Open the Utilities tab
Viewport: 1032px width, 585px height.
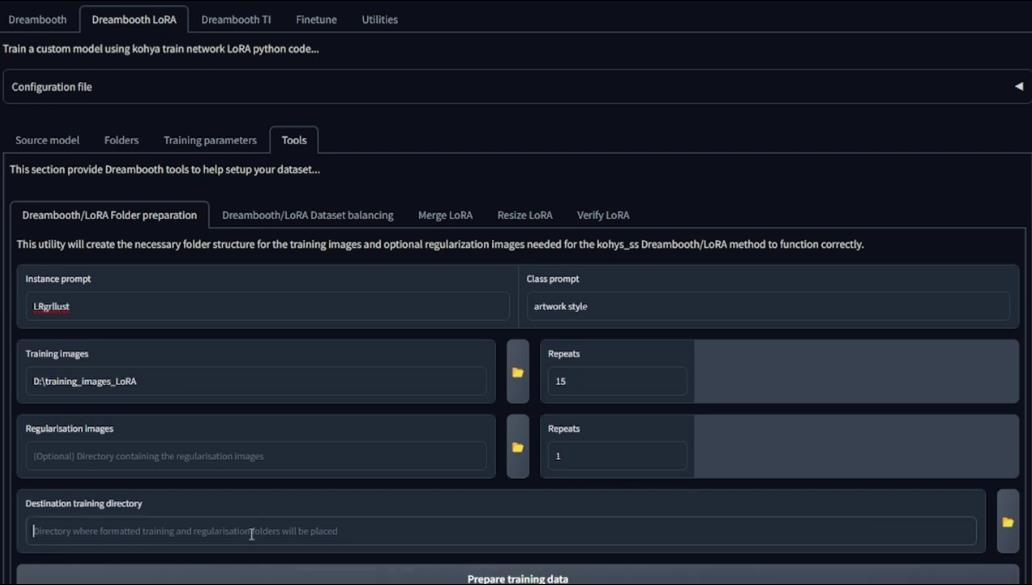click(x=379, y=19)
